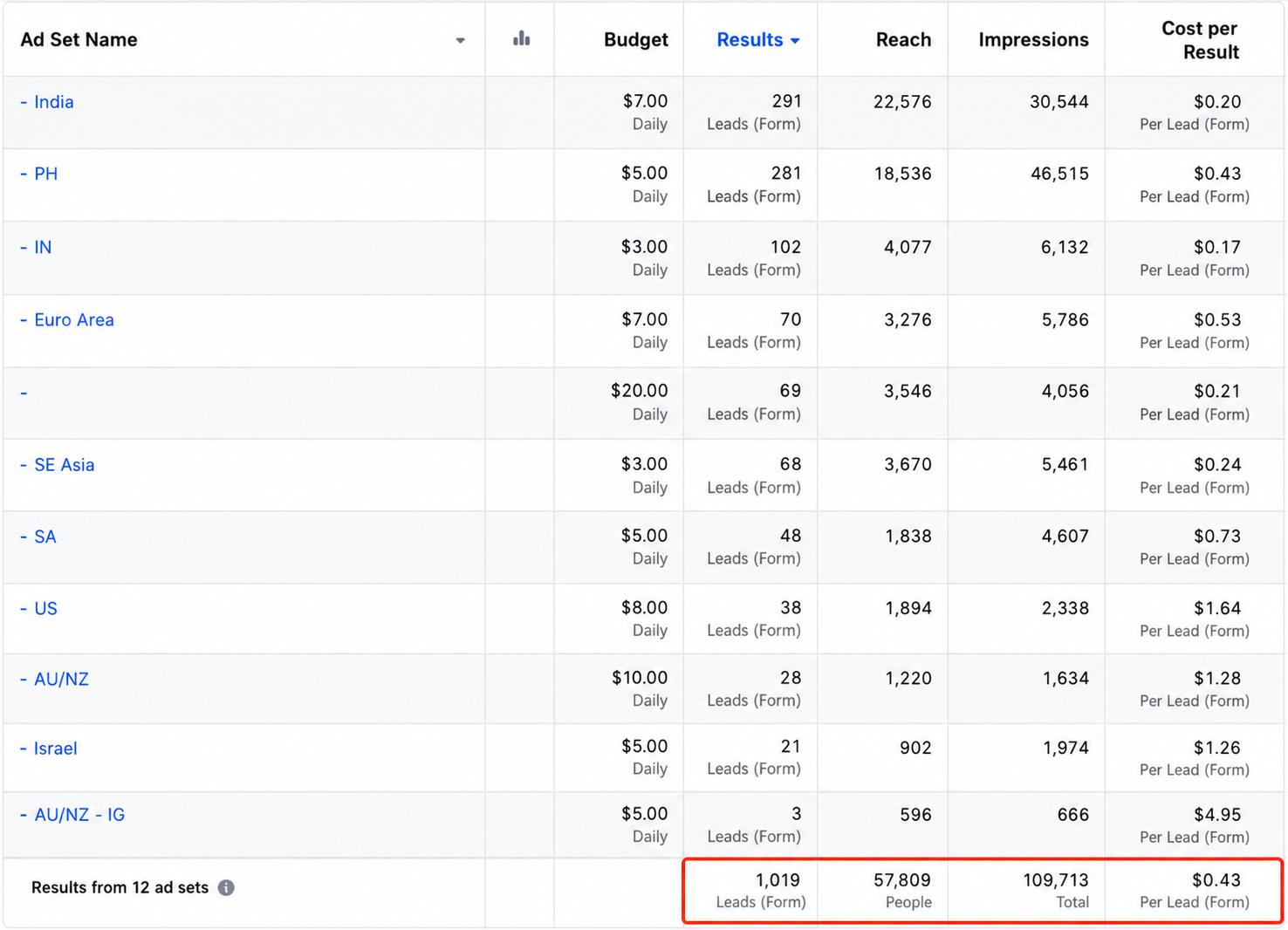Screen dimensions: 1288x930
Task: Click Results from 12 ad sets label
Action: click(x=120, y=887)
